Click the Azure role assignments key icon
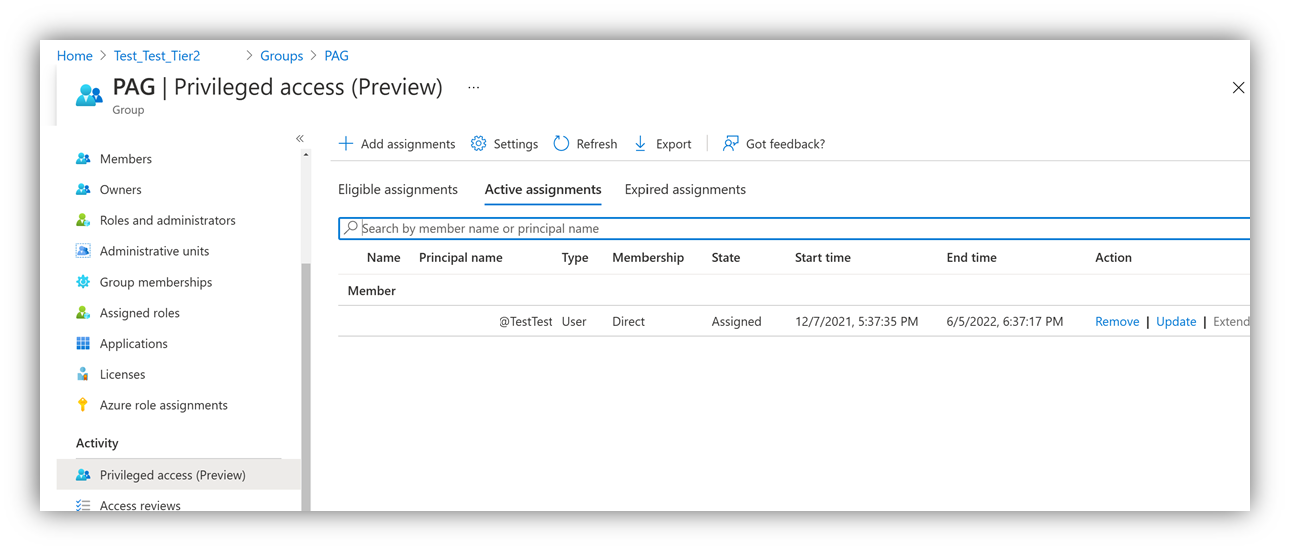1290x551 pixels. click(x=83, y=405)
